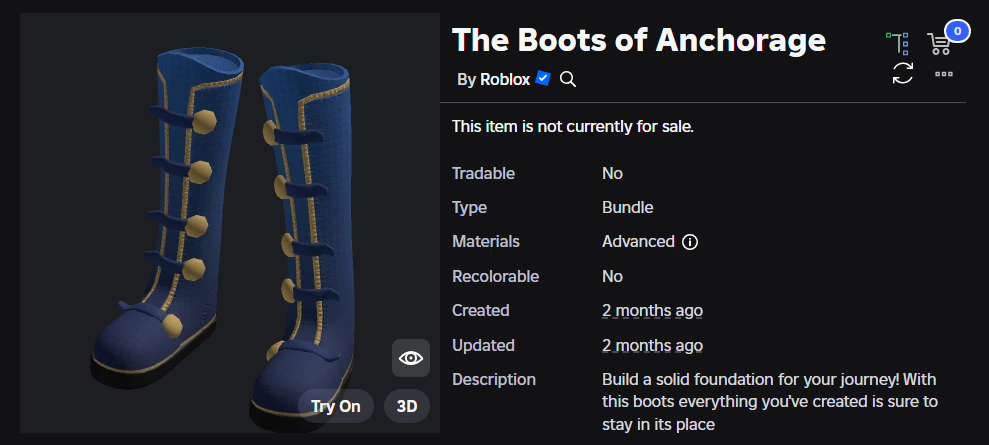Click the 'Bundle' type value

(627, 207)
